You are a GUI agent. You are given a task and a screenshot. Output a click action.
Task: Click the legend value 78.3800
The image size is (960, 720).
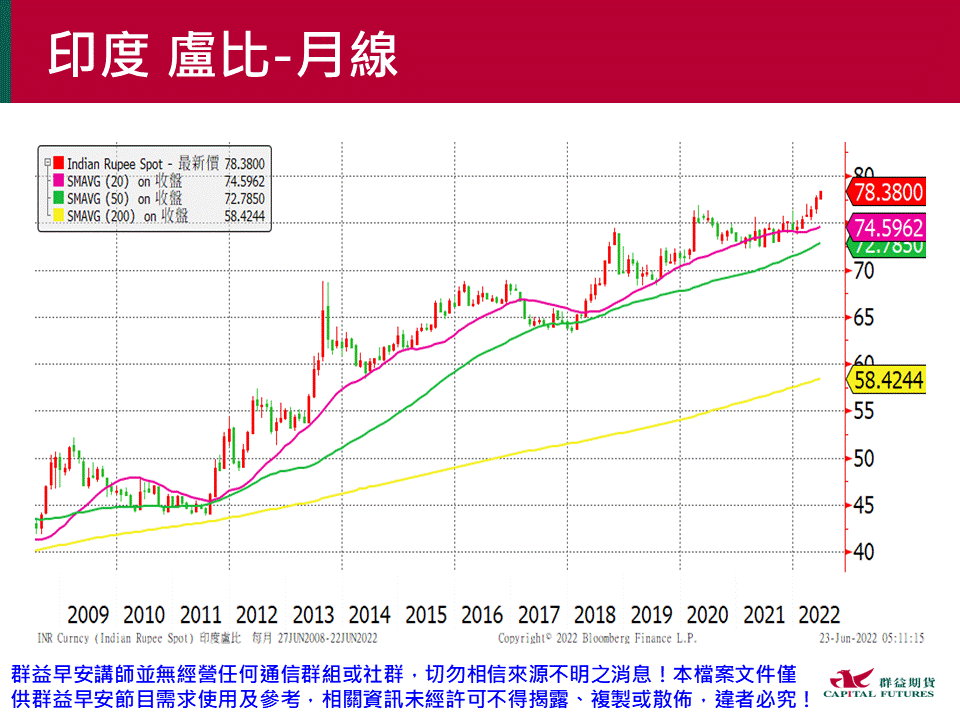(244, 164)
